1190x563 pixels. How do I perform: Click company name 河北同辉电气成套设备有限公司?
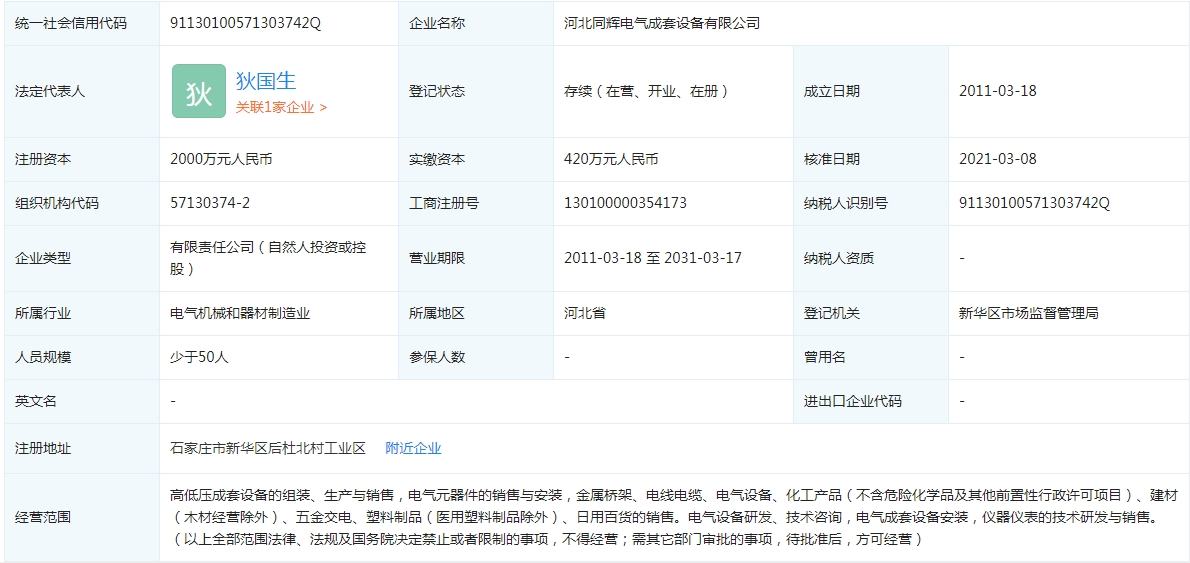tap(661, 22)
